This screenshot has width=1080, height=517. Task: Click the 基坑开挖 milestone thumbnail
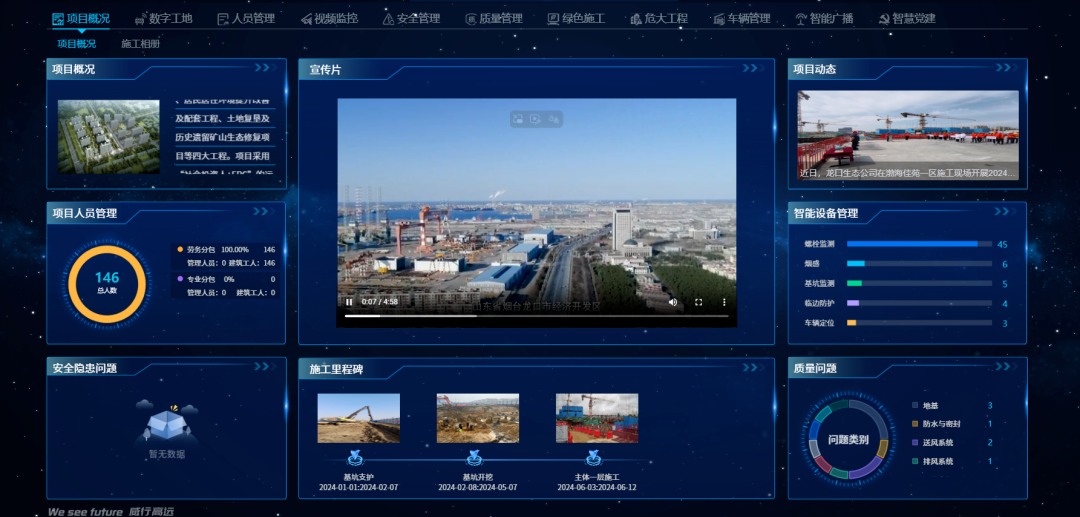pos(477,418)
